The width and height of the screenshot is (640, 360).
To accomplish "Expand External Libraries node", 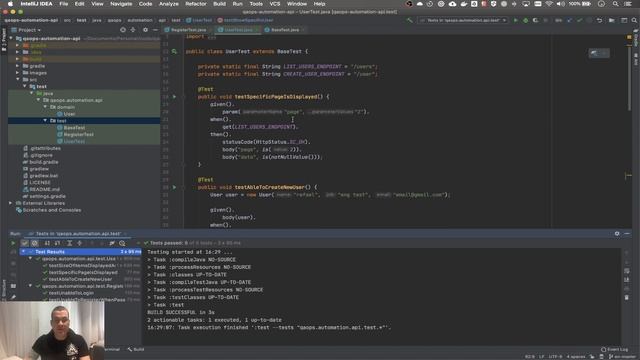I will point(11,203).
